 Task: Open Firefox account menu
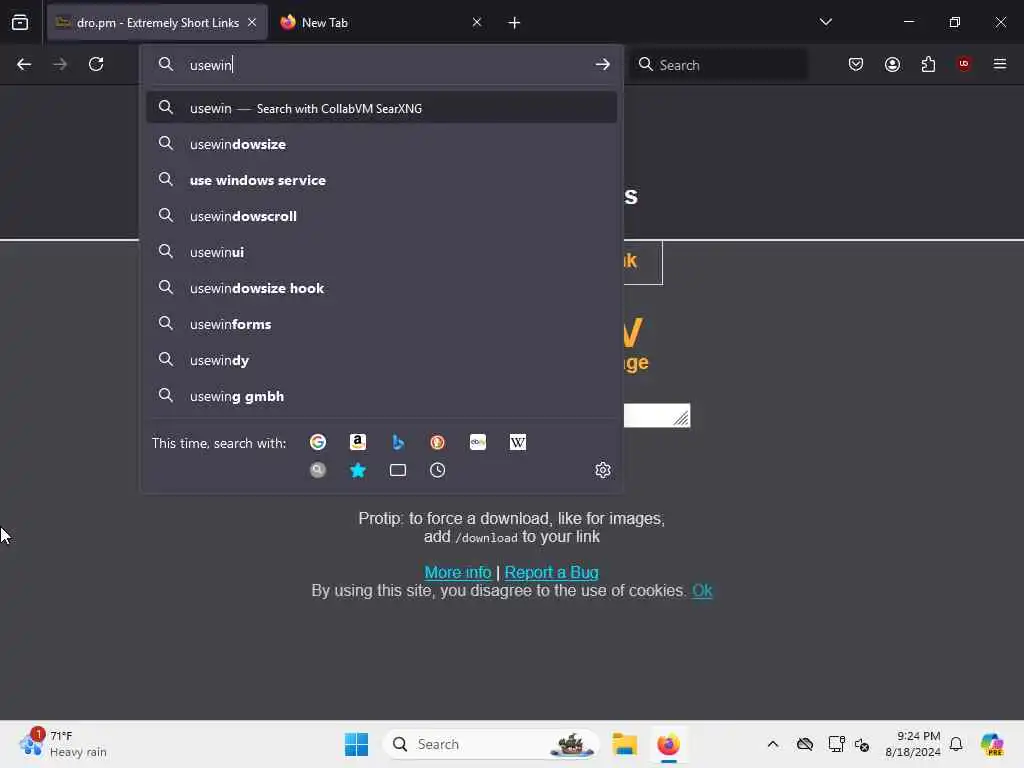(892, 64)
